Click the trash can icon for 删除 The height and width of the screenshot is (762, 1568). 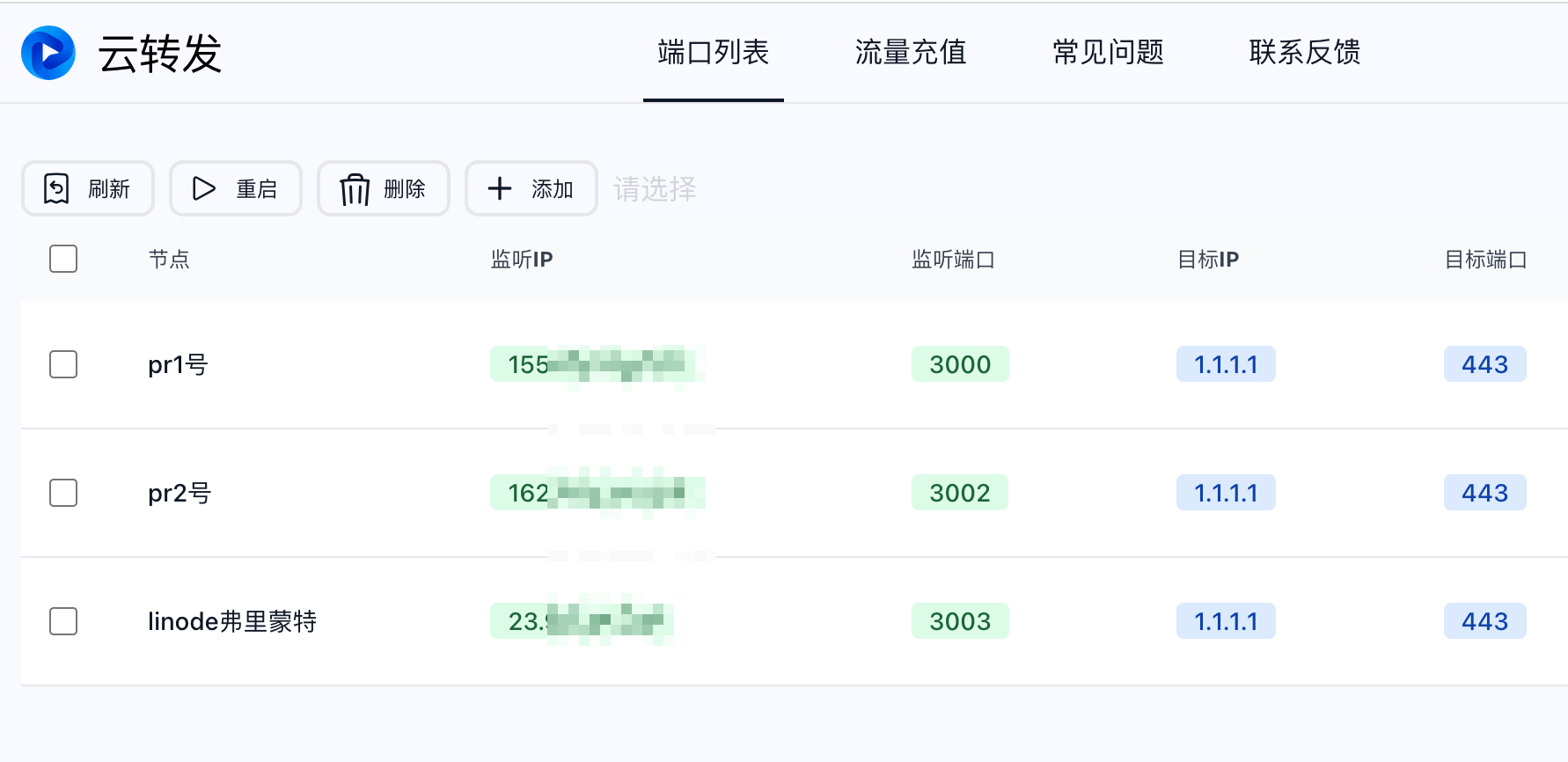[355, 189]
